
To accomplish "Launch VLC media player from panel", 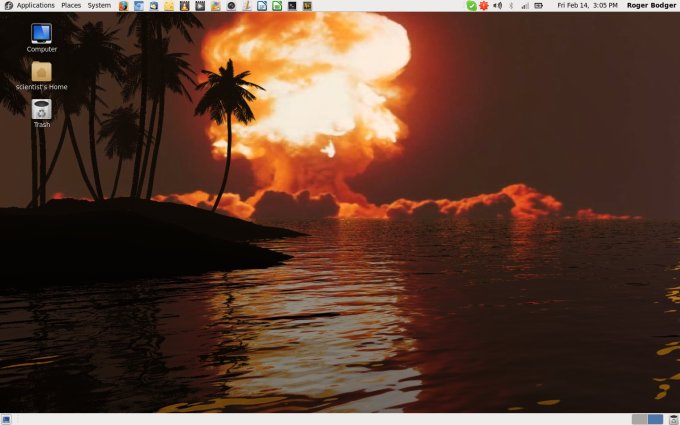I will (184, 6).
